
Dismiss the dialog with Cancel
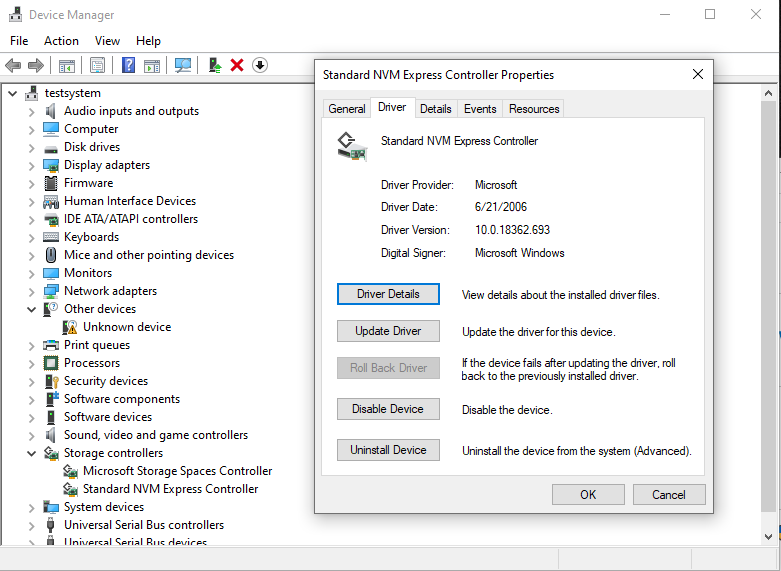click(x=668, y=494)
